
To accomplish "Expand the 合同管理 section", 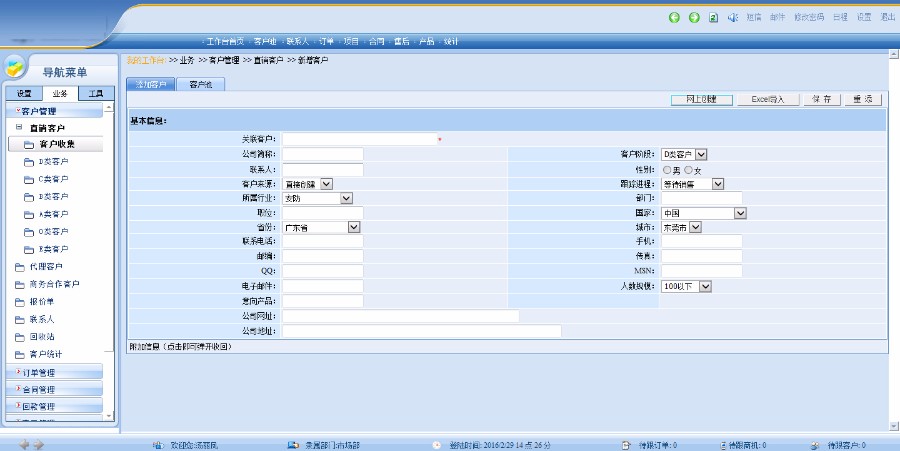I will point(55,389).
